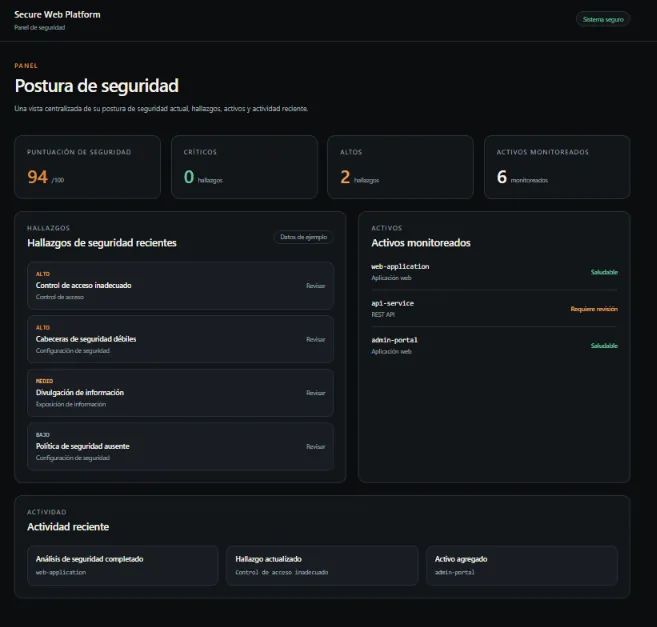Select the Divulgación de información finding
The width and height of the screenshot is (657, 627).
click(x=180, y=393)
